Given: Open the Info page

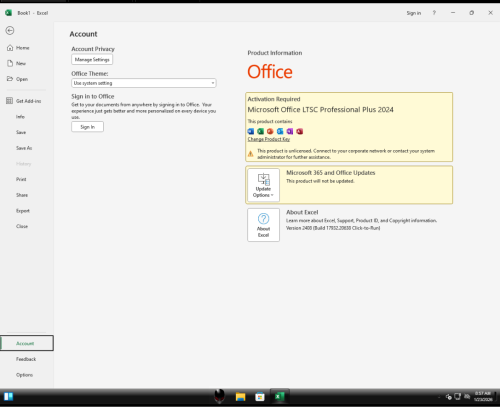Looking at the screenshot, I should coord(20,117).
